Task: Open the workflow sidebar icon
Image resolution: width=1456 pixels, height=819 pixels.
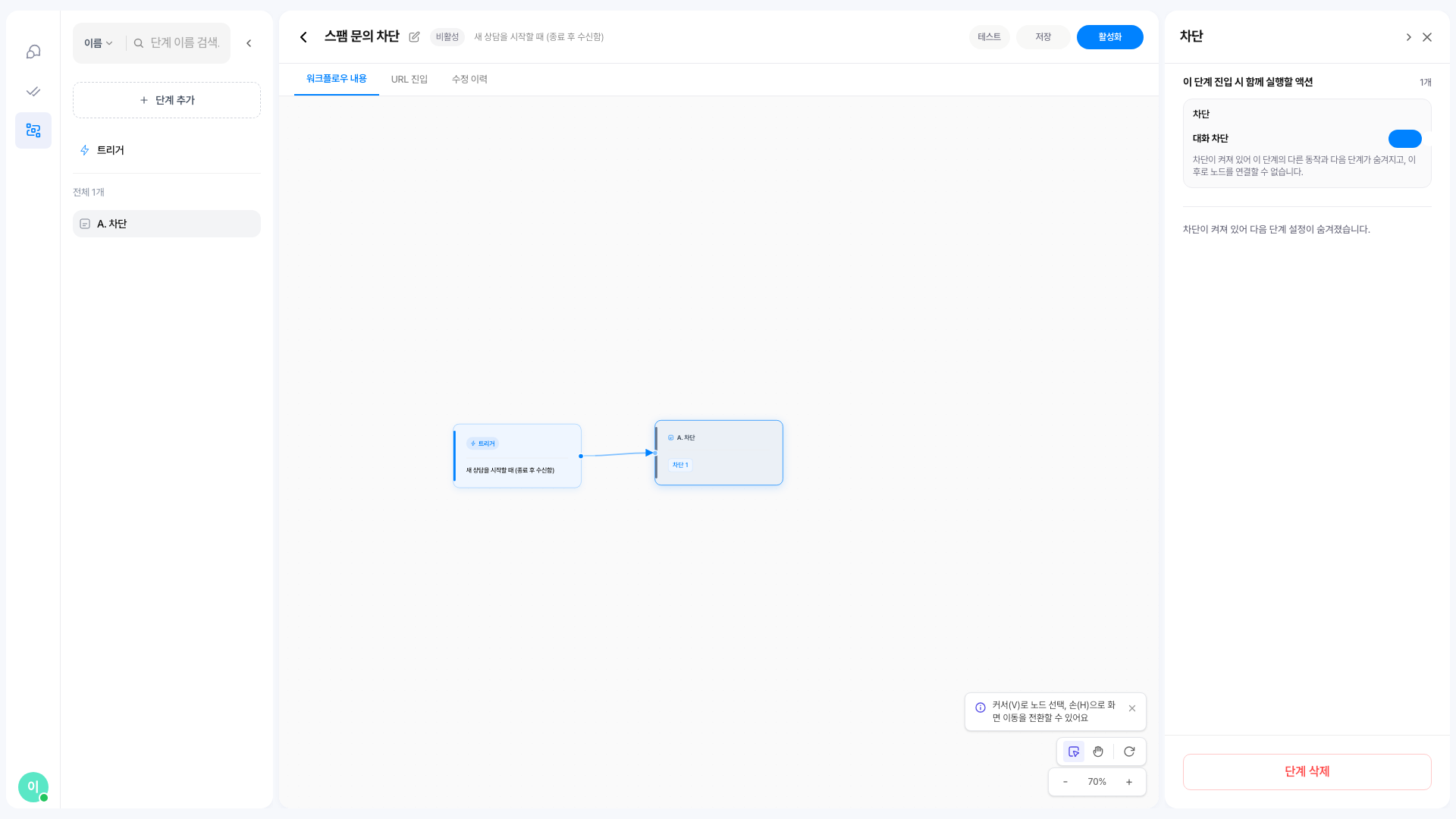Action: [33, 130]
